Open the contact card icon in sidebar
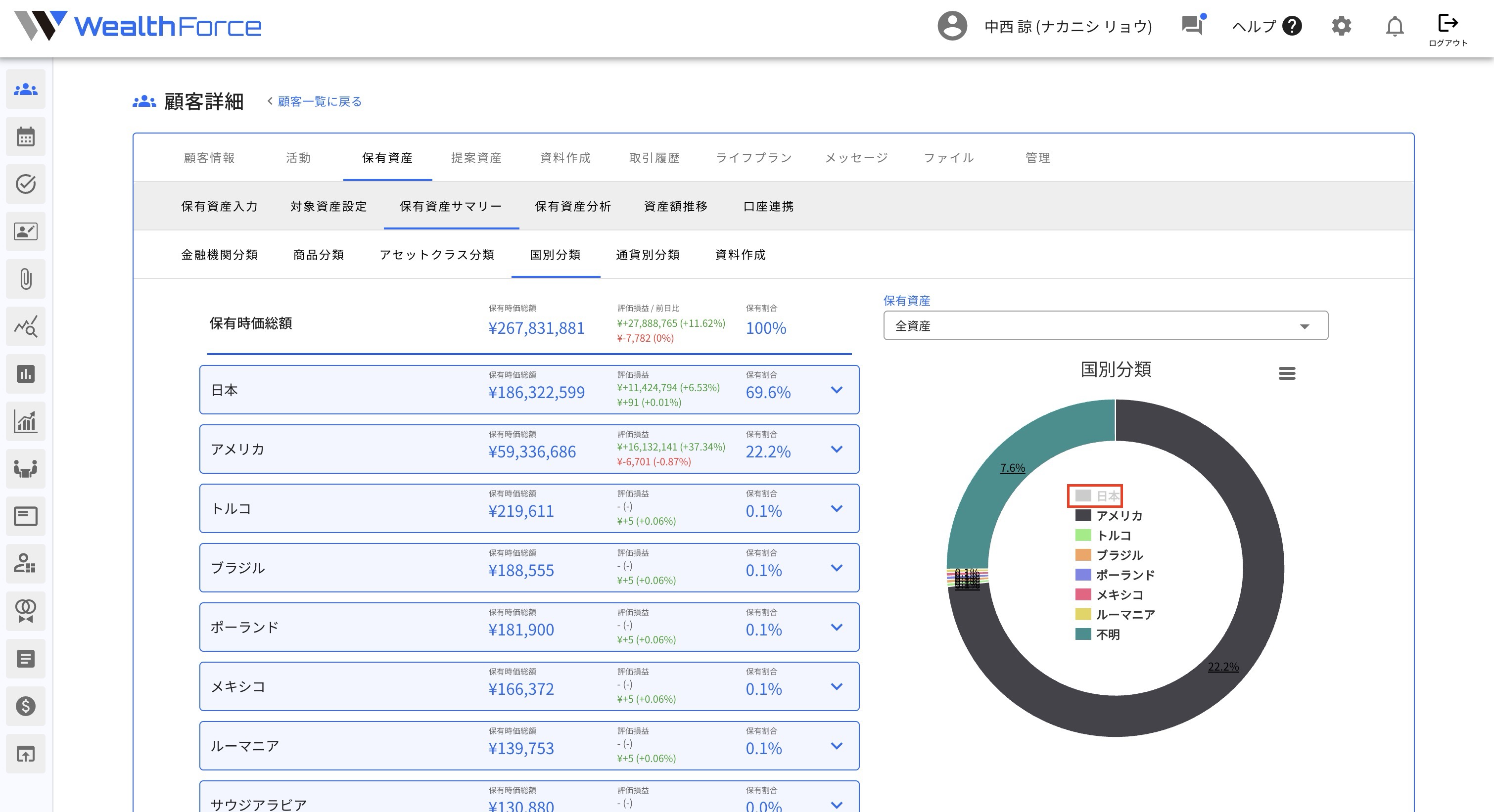This screenshot has height=812, width=1494. (x=26, y=232)
